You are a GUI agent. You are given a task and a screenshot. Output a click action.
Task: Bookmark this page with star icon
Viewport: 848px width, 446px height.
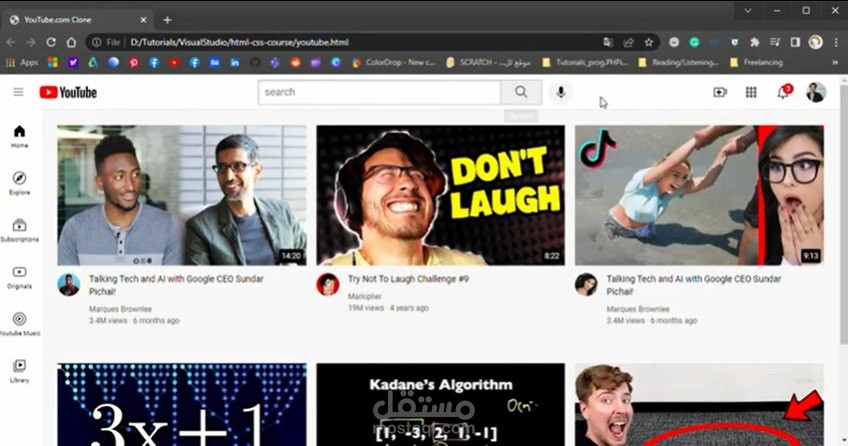click(x=648, y=42)
